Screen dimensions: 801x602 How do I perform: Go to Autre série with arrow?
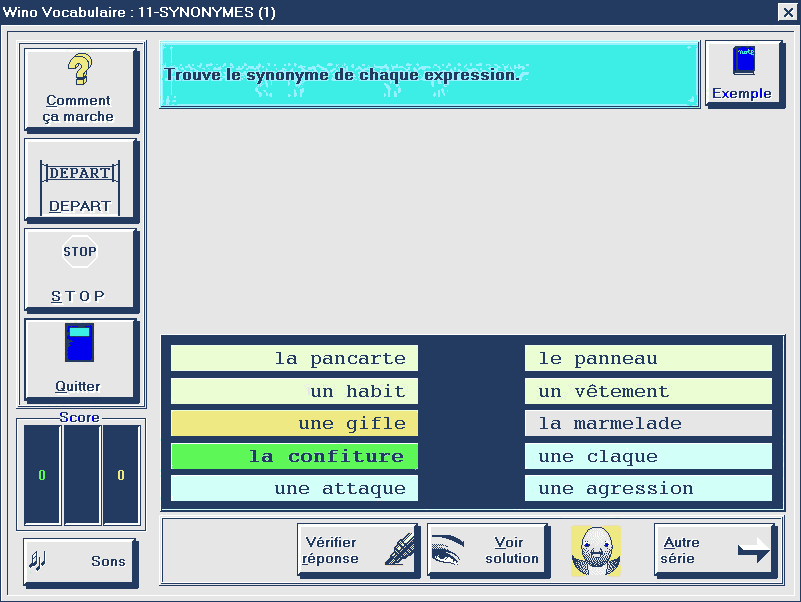(x=715, y=550)
